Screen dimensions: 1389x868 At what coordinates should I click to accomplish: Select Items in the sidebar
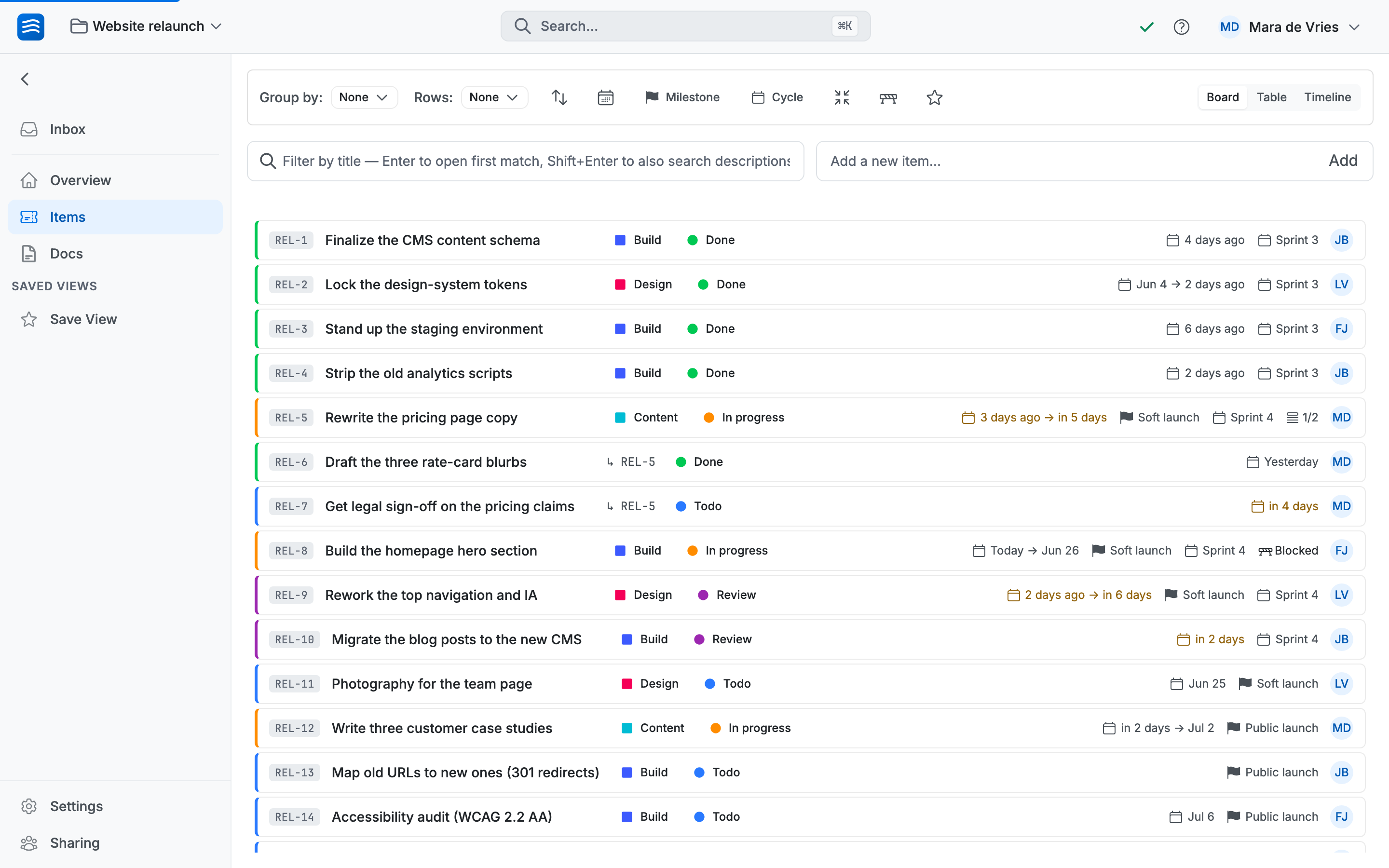[115, 217]
